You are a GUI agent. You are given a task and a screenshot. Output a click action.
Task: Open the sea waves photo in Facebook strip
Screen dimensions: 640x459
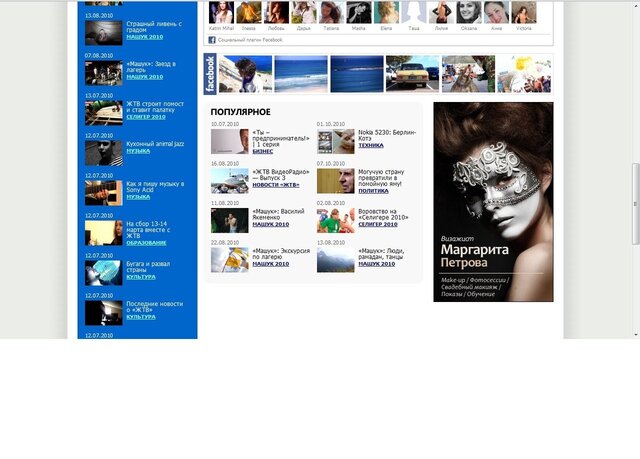pyautogui.click(x=301, y=74)
